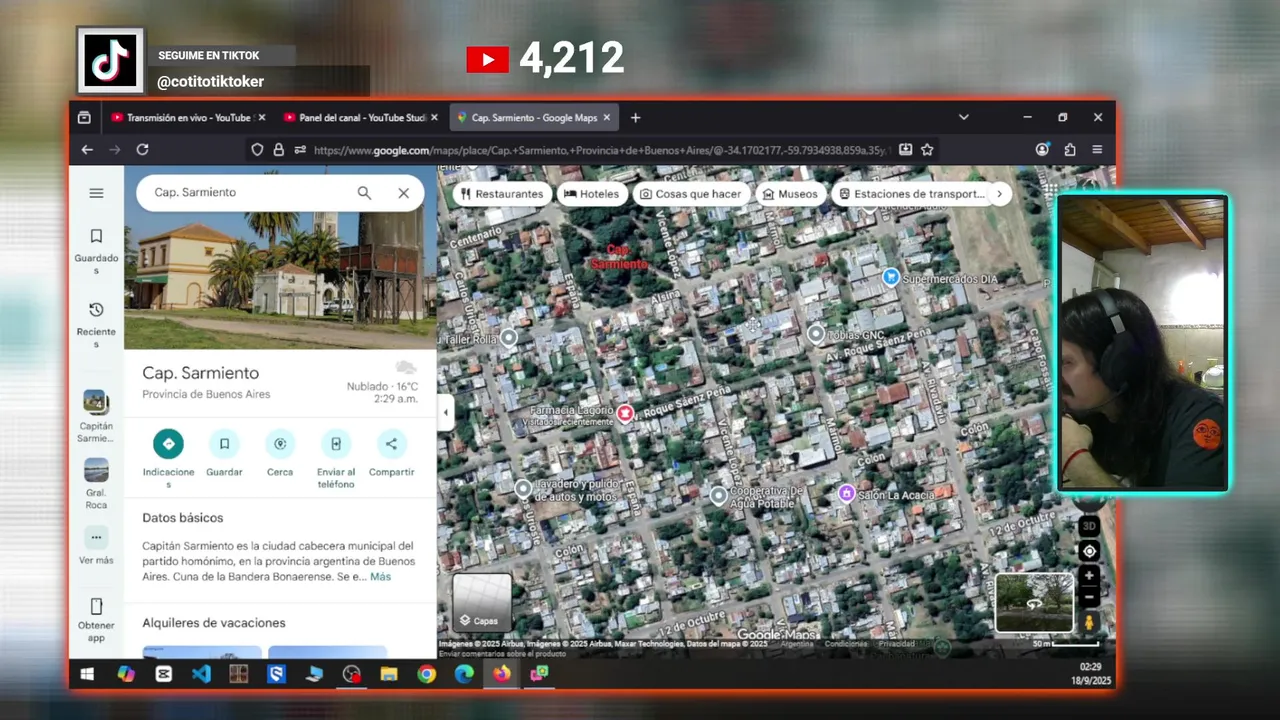Click the browser back arrow

pyautogui.click(x=87, y=150)
